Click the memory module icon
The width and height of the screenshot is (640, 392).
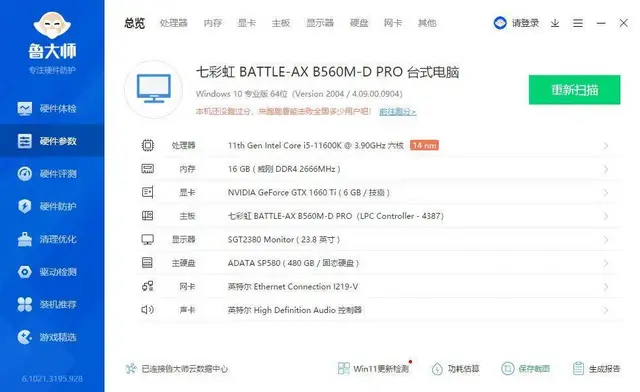coord(148,169)
